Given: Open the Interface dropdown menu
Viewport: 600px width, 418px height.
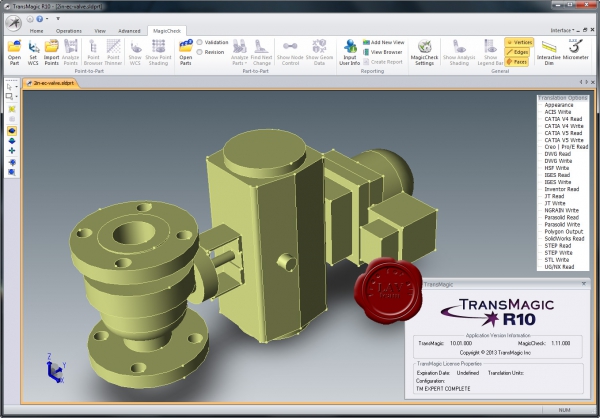Looking at the screenshot, I should (x=562, y=30).
